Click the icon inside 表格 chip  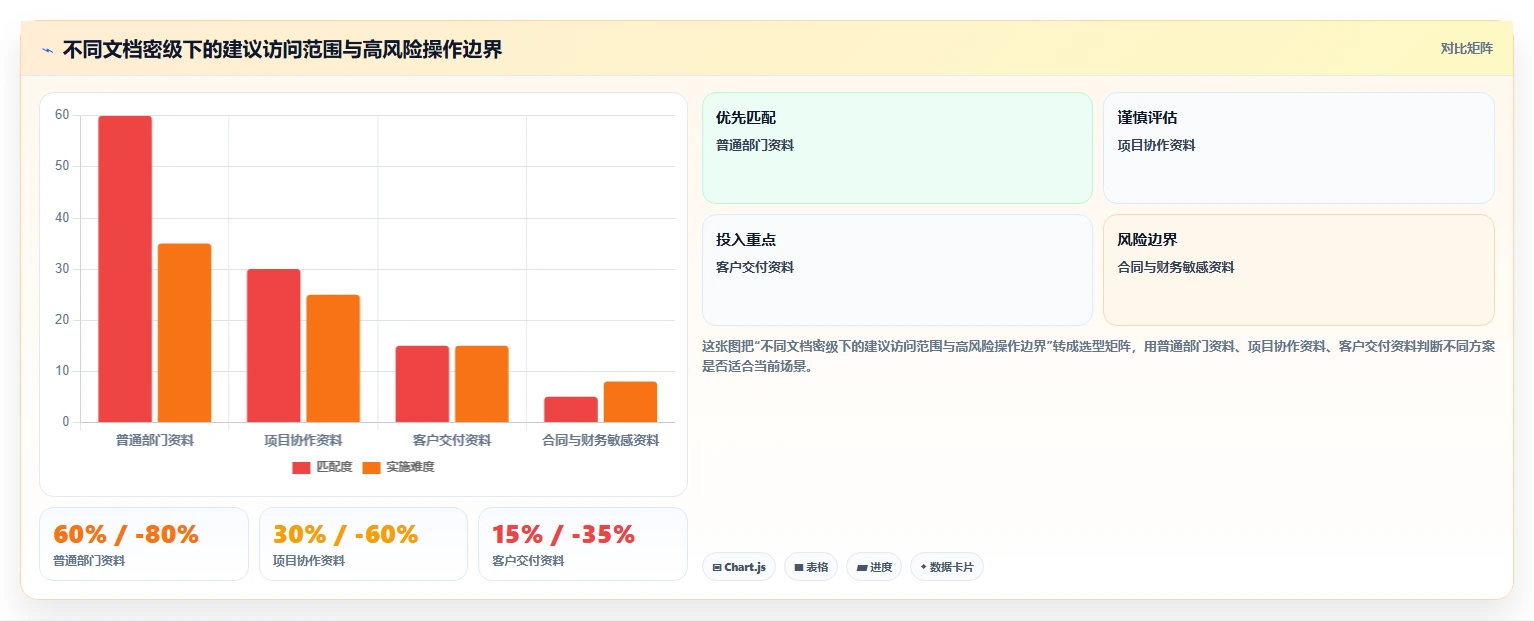pos(799,568)
